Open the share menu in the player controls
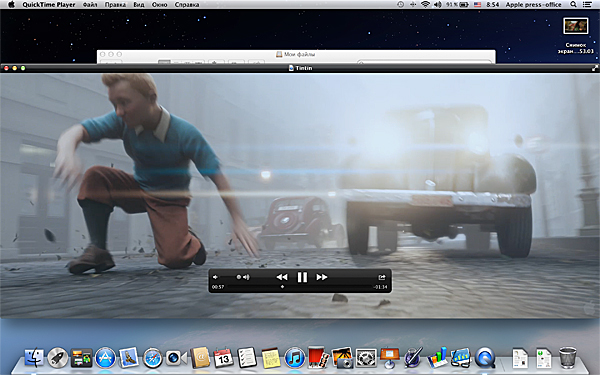Screen dimensions: 600x375 (382, 277)
